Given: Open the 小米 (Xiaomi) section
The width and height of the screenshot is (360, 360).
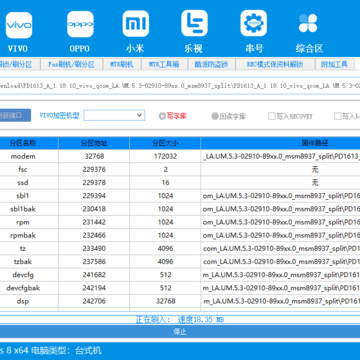Looking at the screenshot, I should [x=135, y=32].
